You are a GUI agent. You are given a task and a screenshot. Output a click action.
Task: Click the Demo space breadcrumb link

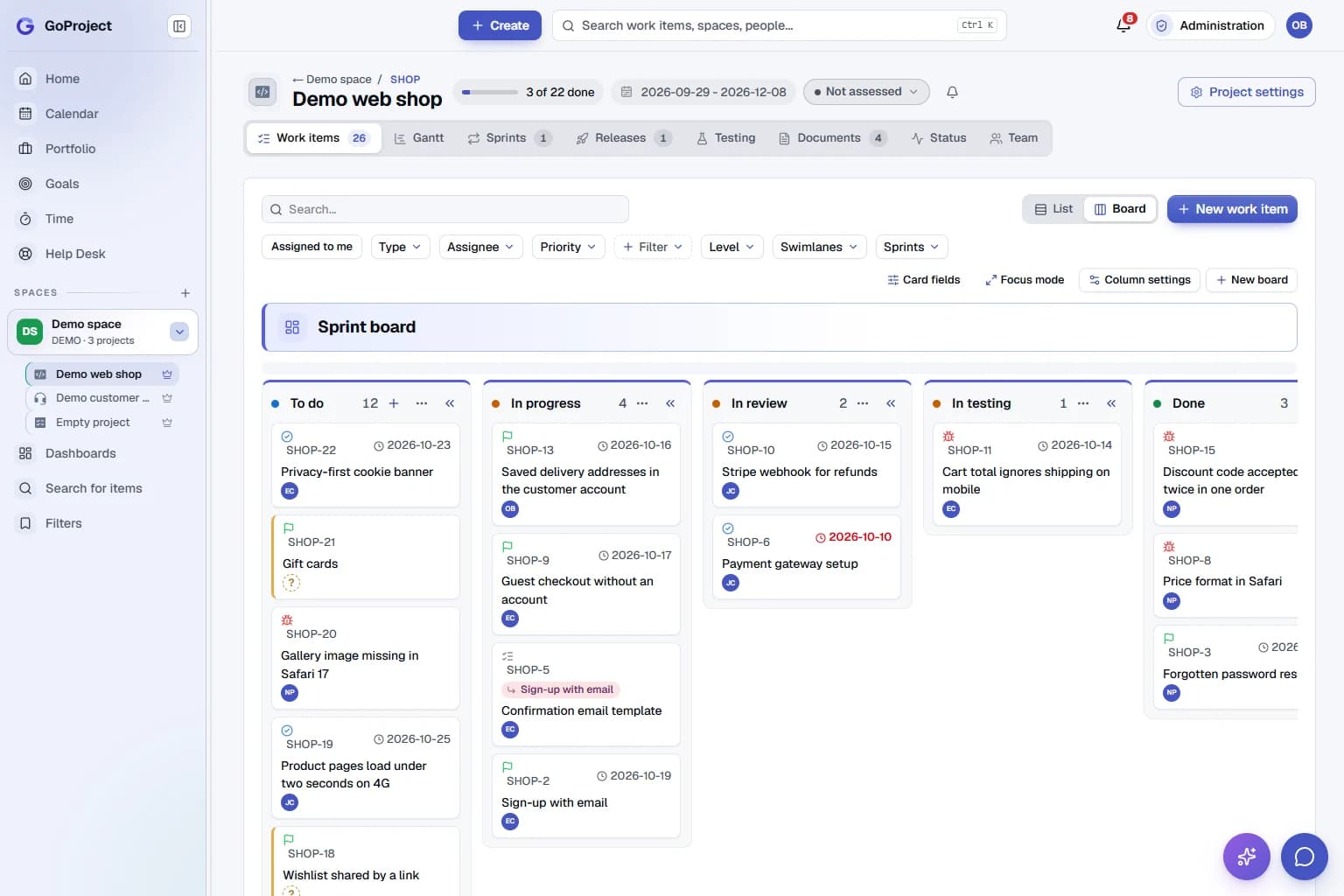click(339, 79)
